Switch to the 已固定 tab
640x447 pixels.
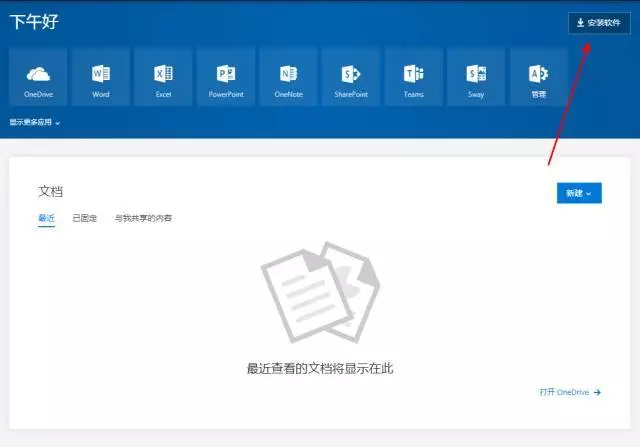(x=84, y=218)
